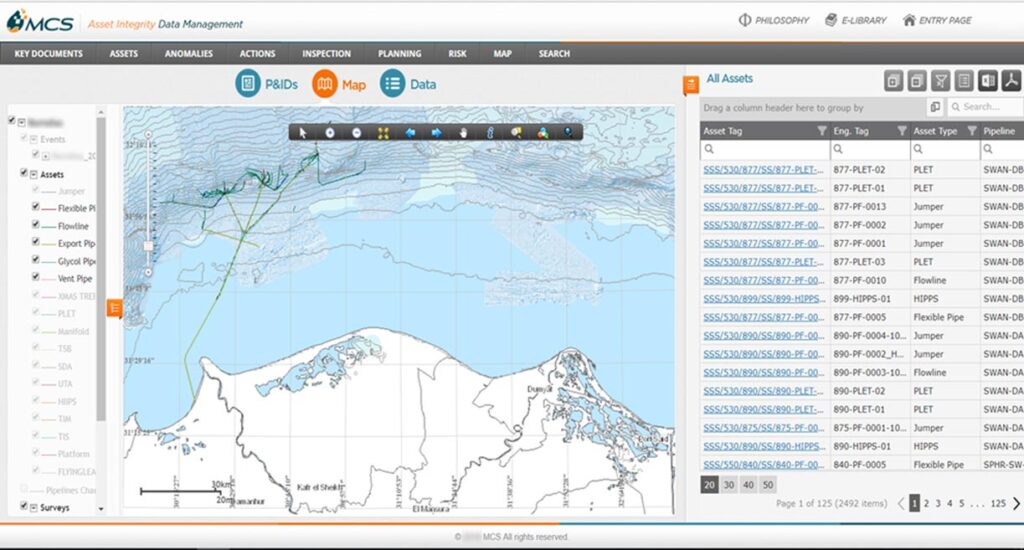Export asset grid to Excel

point(988,81)
